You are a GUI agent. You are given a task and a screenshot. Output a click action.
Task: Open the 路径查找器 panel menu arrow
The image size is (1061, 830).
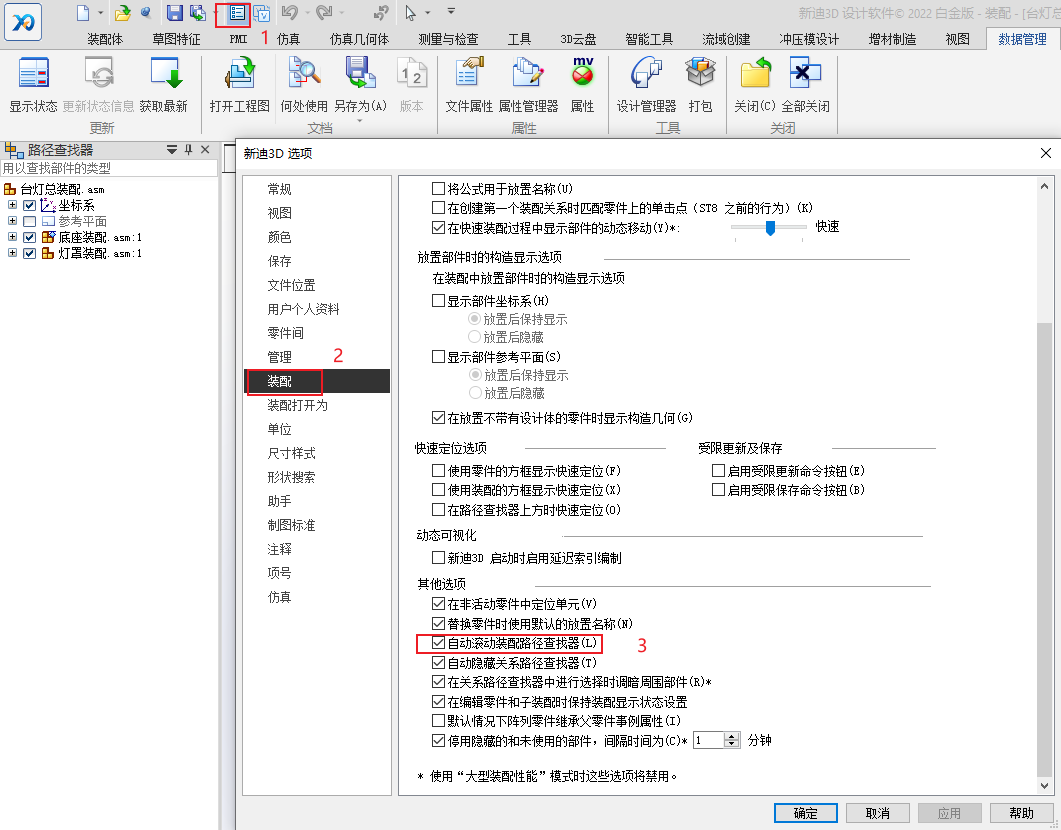(x=172, y=149)
